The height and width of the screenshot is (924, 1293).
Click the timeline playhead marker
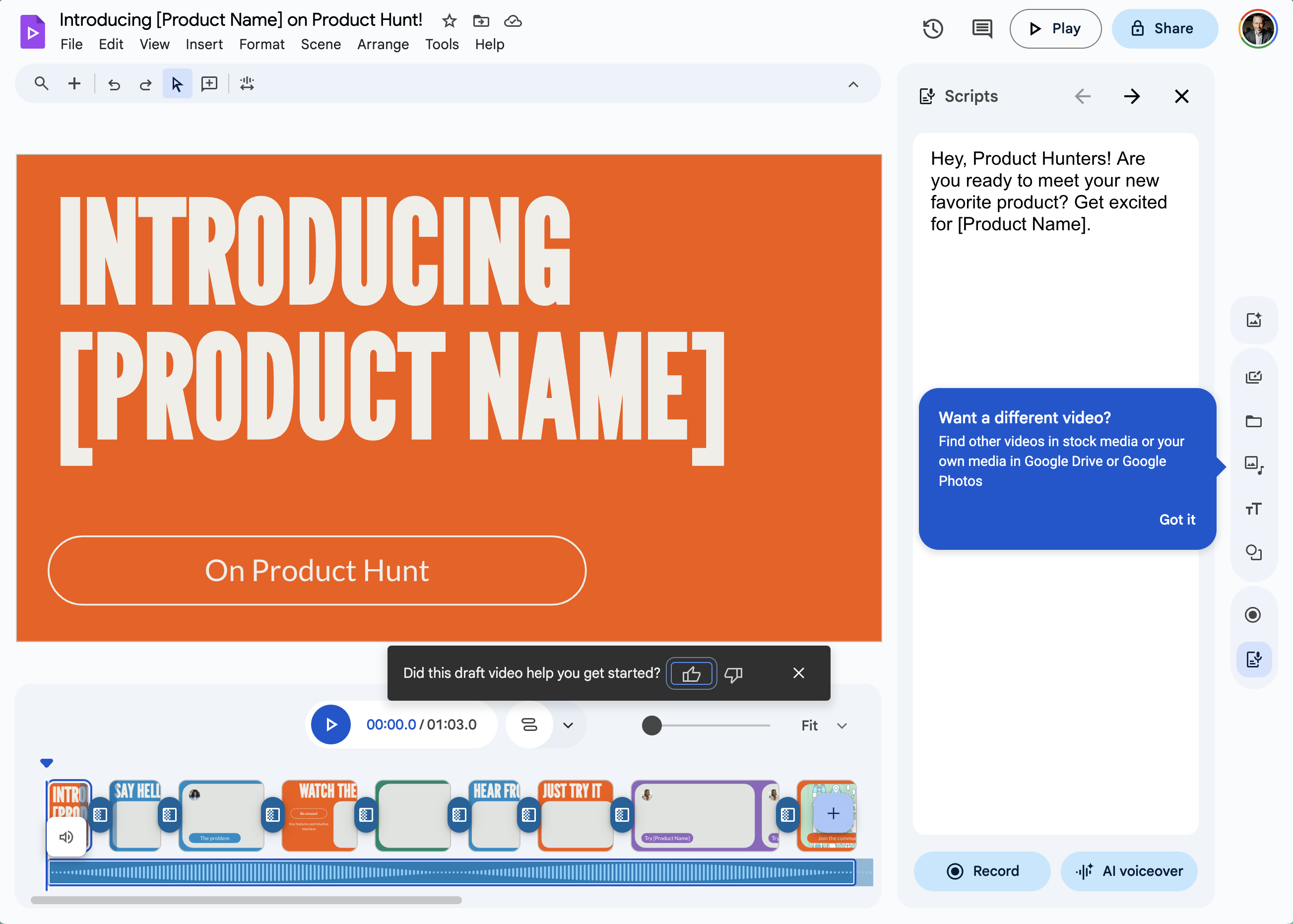47,763
